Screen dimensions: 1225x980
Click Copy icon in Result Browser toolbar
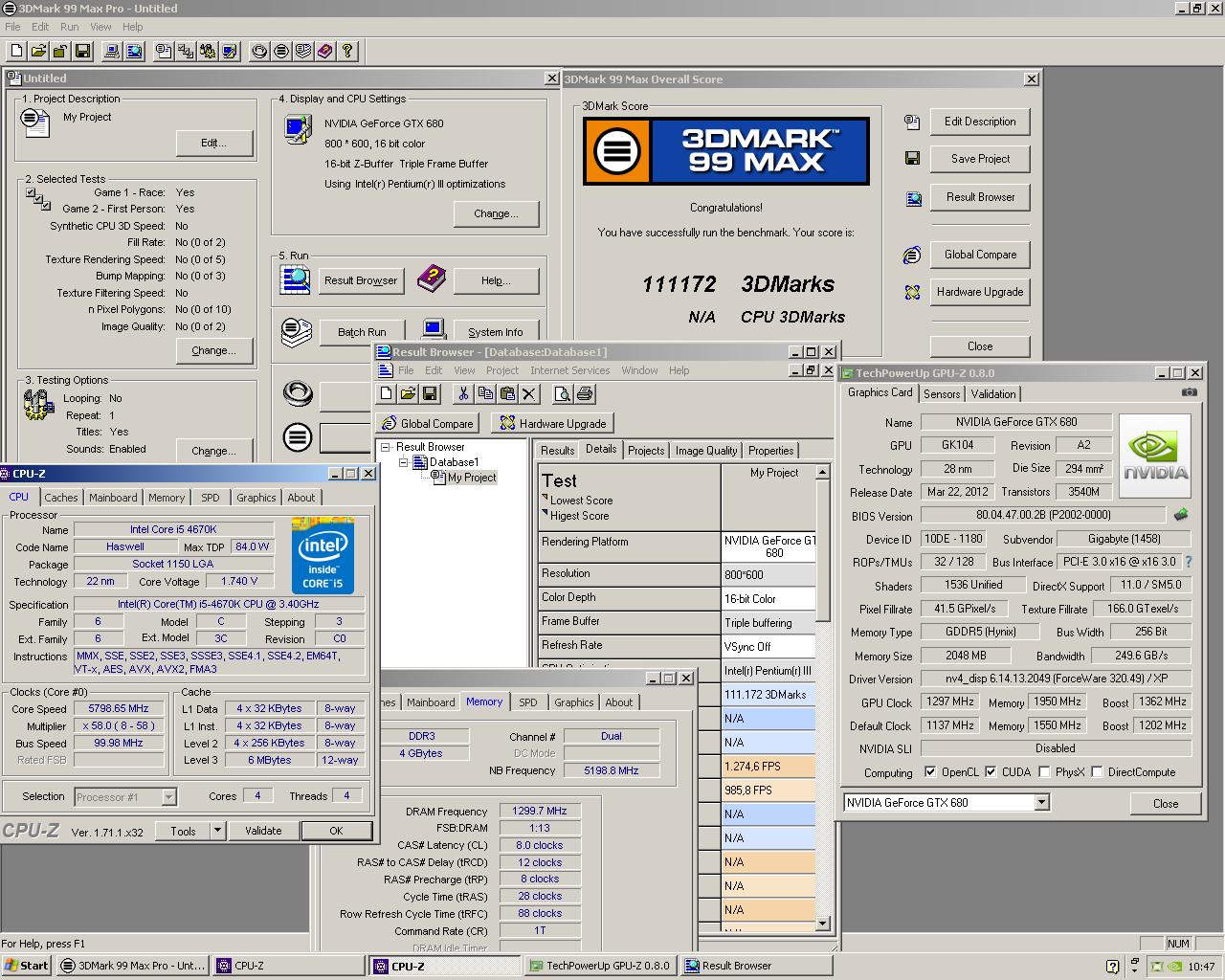485,393
